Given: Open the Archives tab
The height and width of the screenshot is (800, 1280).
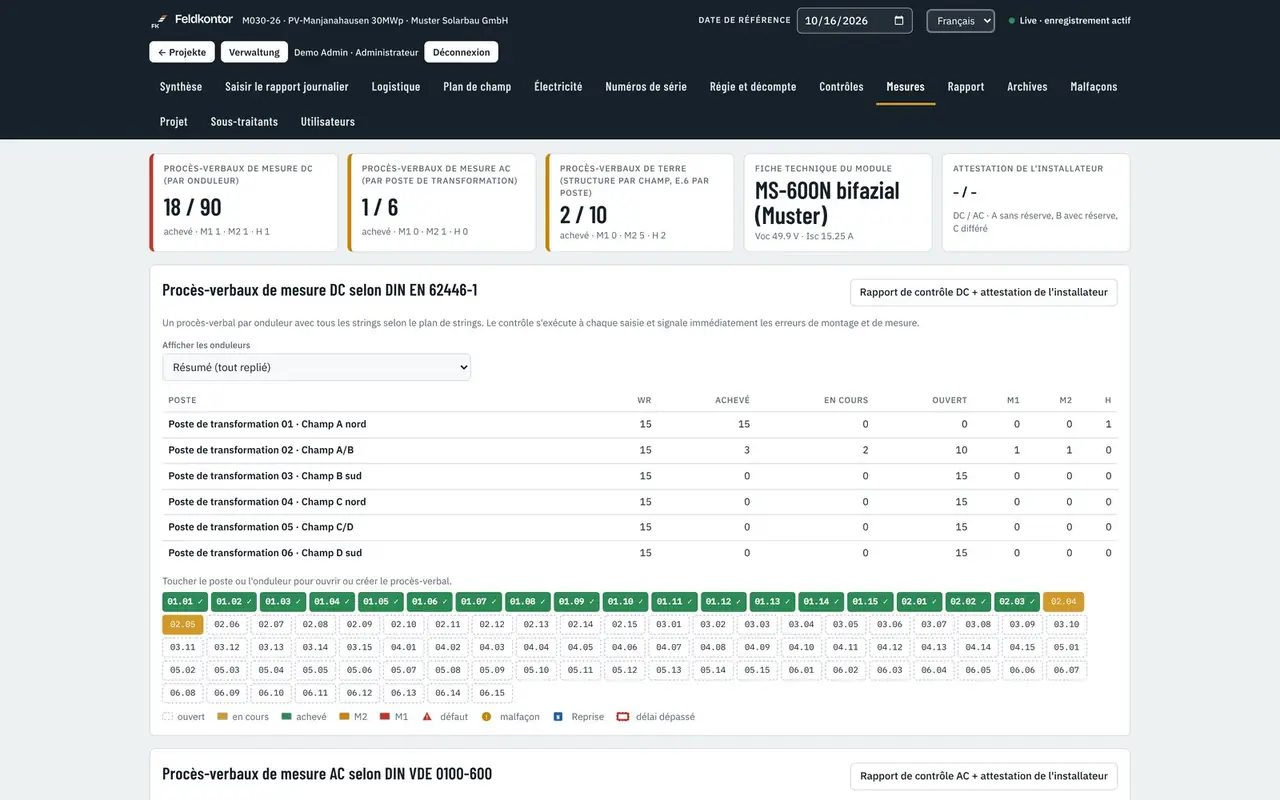Looking at the screenshot, I should coord(1027,87).
